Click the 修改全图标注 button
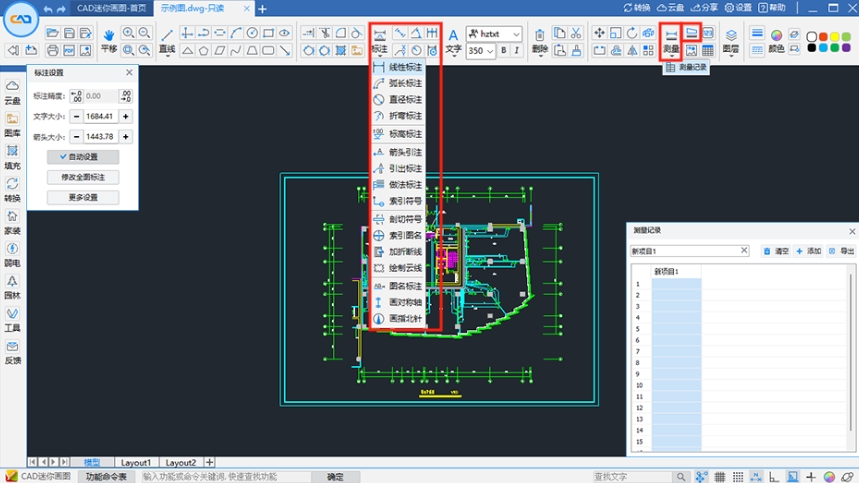Viewport: 859px width, 483px height. pyautogui.click(x=83, y=177)
